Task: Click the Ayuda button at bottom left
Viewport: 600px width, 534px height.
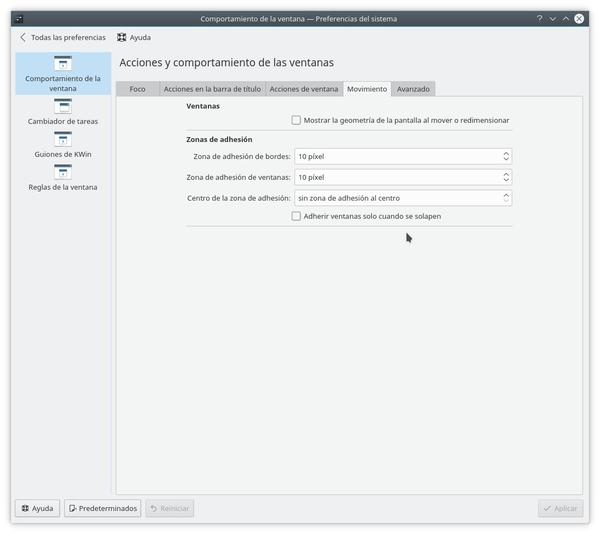Action: [37, 508]
